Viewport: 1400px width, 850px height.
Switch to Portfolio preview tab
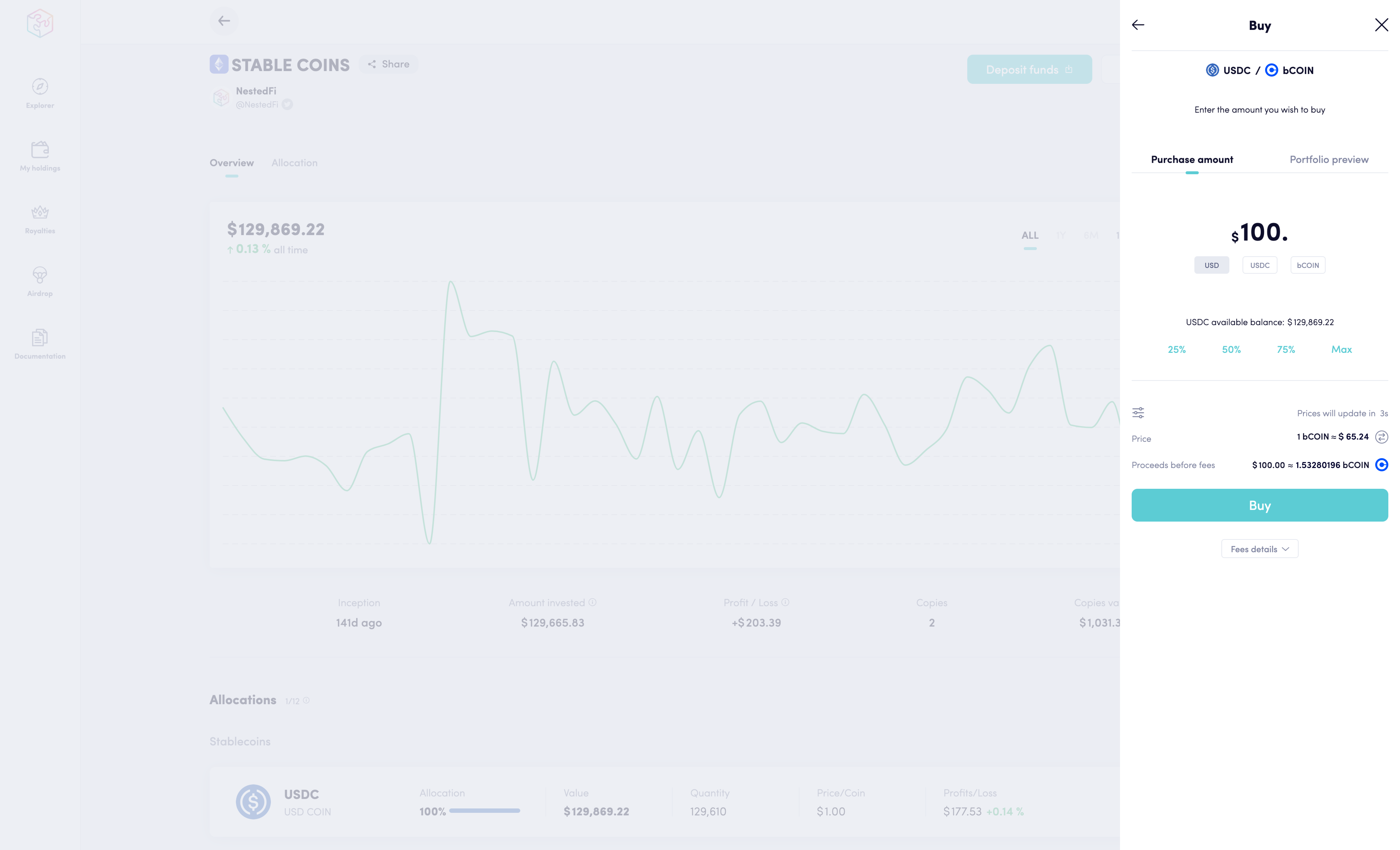tap(1329, 160)
